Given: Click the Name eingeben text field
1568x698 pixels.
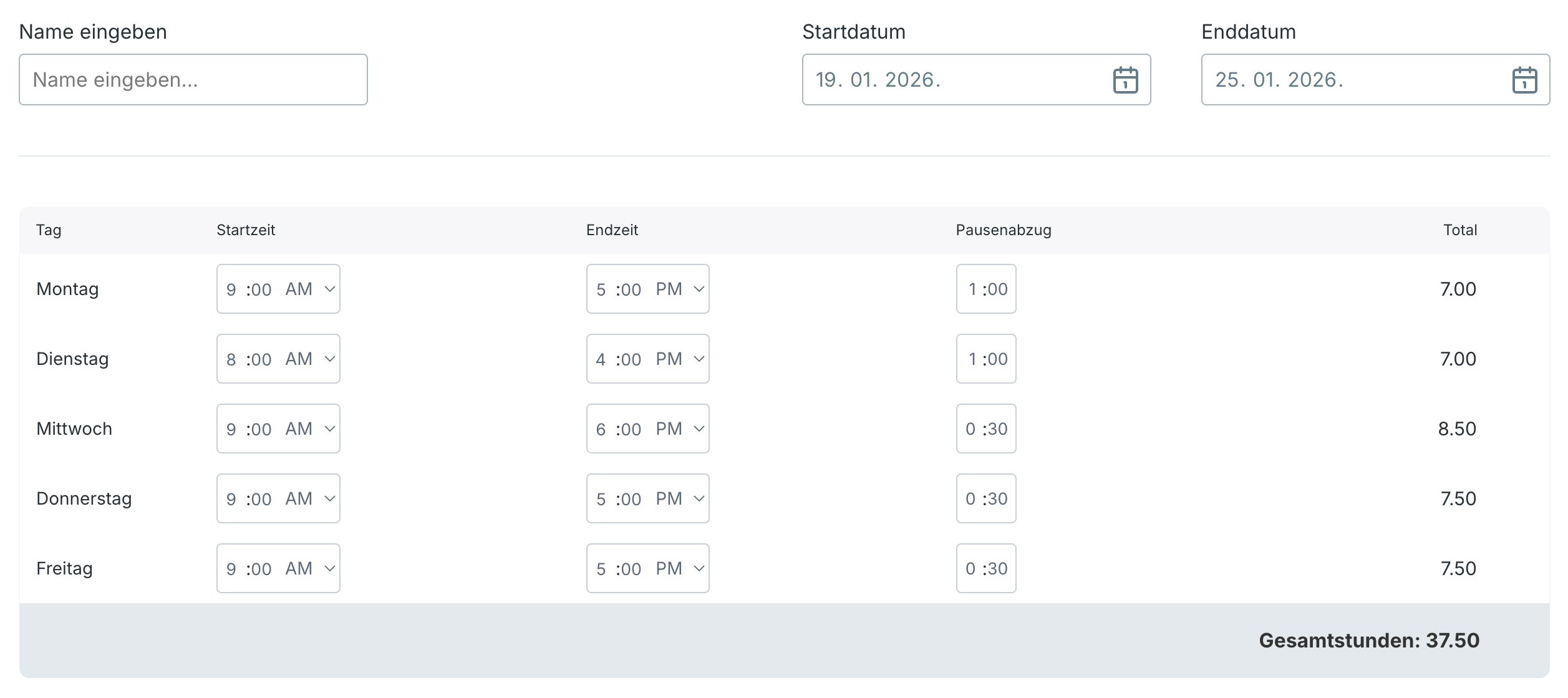Looking at the screenshot, I should tap(193, 80).
